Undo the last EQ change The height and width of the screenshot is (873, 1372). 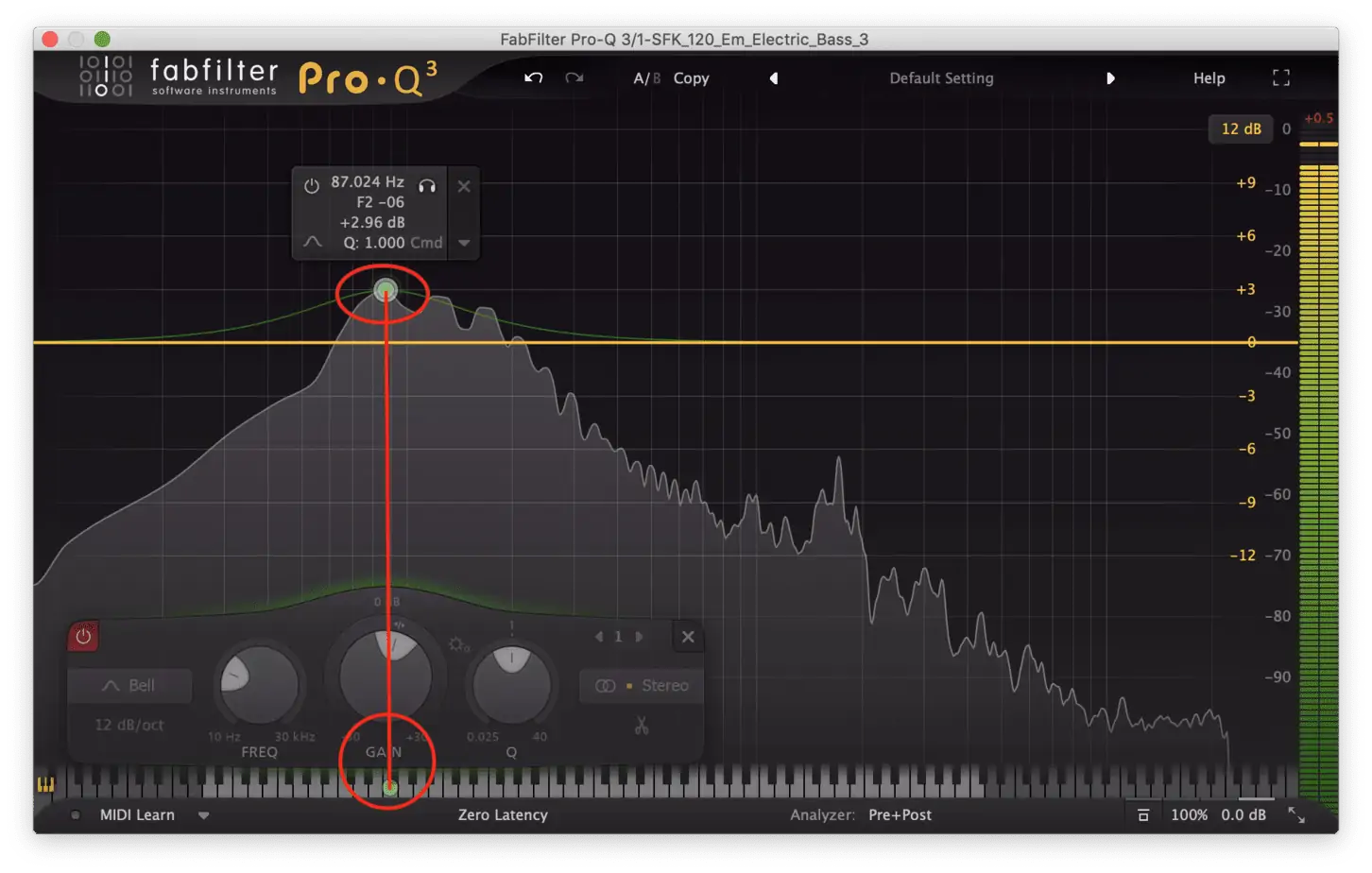pos(534,77)
